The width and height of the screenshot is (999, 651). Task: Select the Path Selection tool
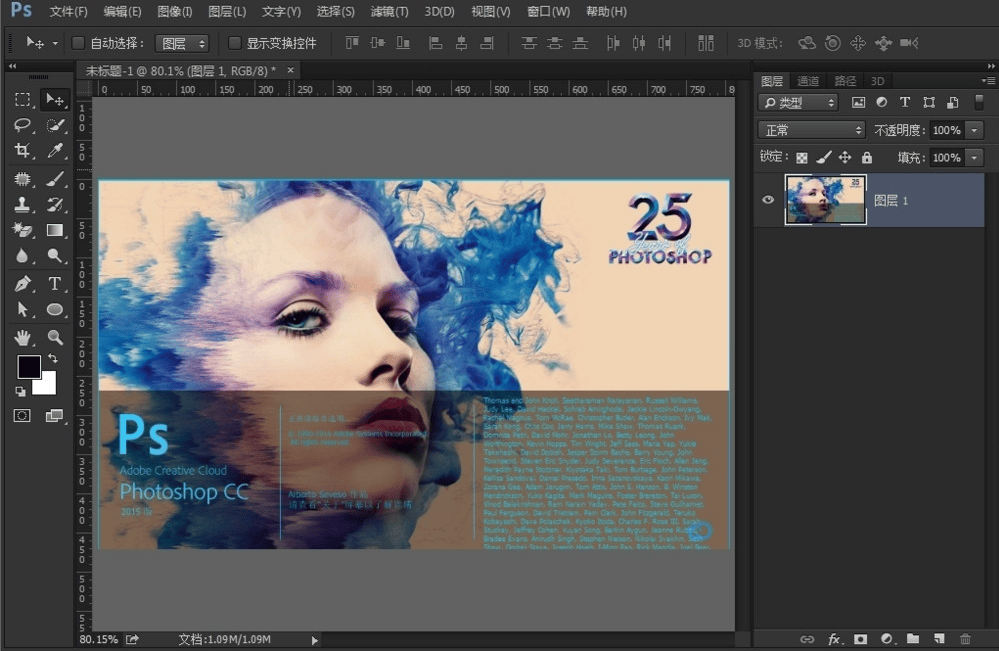(x=22, y=310)
